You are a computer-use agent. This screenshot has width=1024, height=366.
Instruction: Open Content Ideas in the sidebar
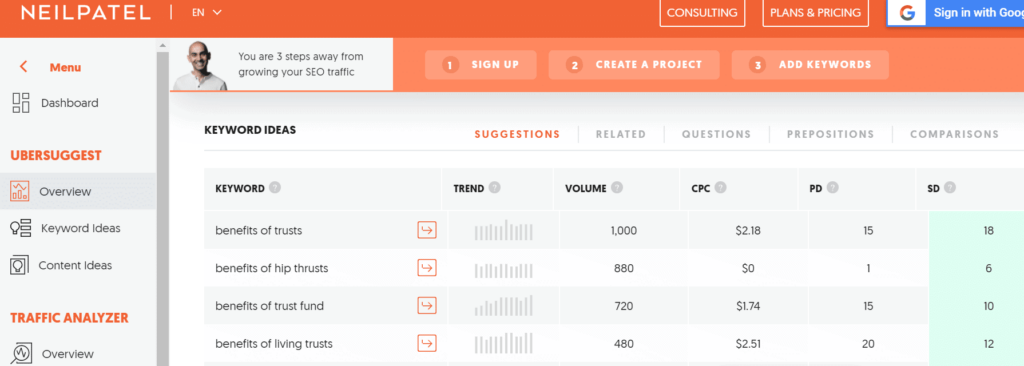75,265
